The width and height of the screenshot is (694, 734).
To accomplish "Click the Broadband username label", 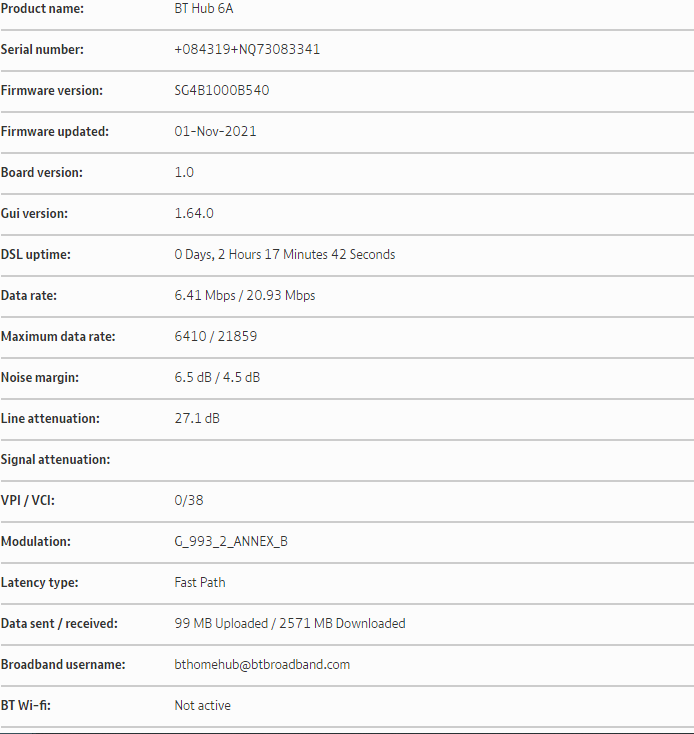I will click(63, 664).
